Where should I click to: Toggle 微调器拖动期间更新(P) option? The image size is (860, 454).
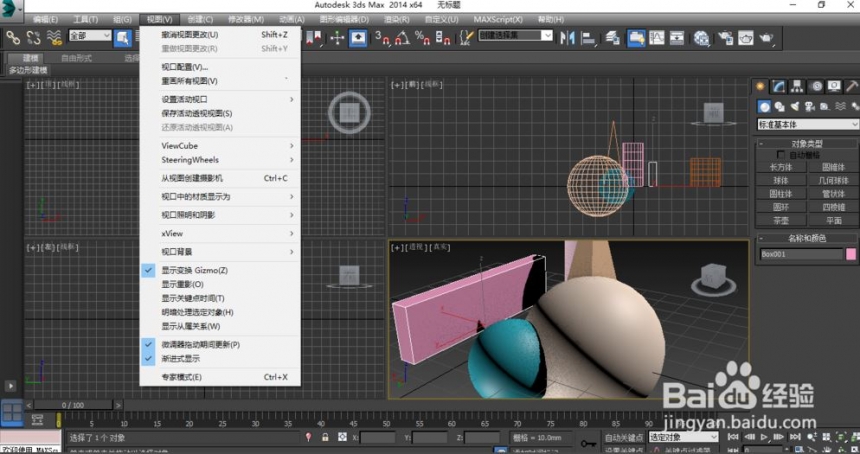point(220,344)
